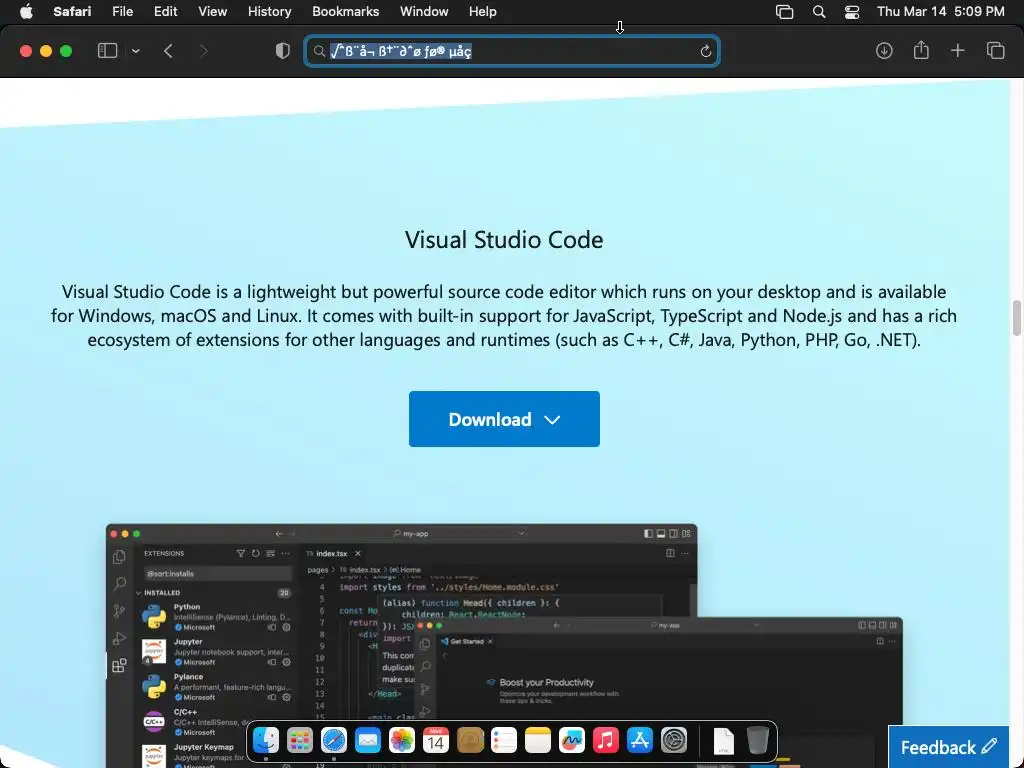The height and width of the screenshot is (768, 1024).
Task: Go back to the previous page
Action: coord(168,51)
